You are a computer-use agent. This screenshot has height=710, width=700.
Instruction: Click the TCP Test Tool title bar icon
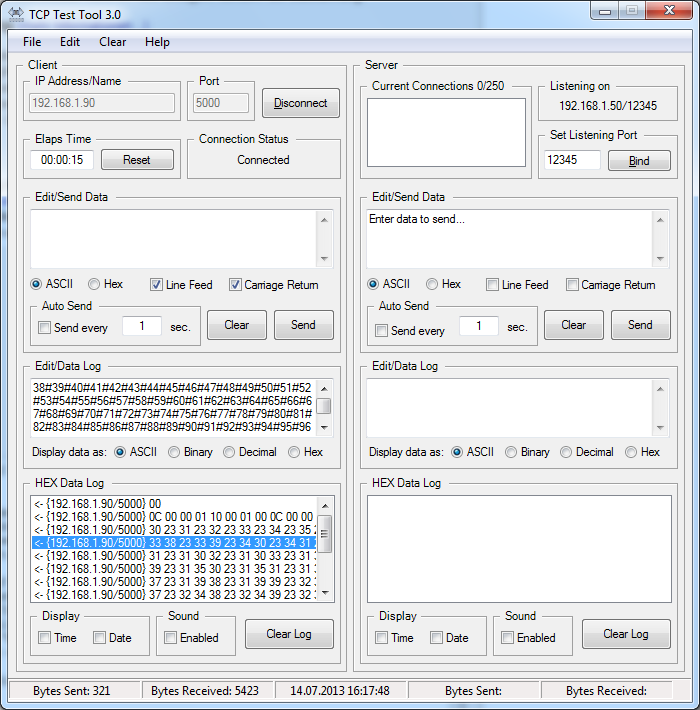16,14
